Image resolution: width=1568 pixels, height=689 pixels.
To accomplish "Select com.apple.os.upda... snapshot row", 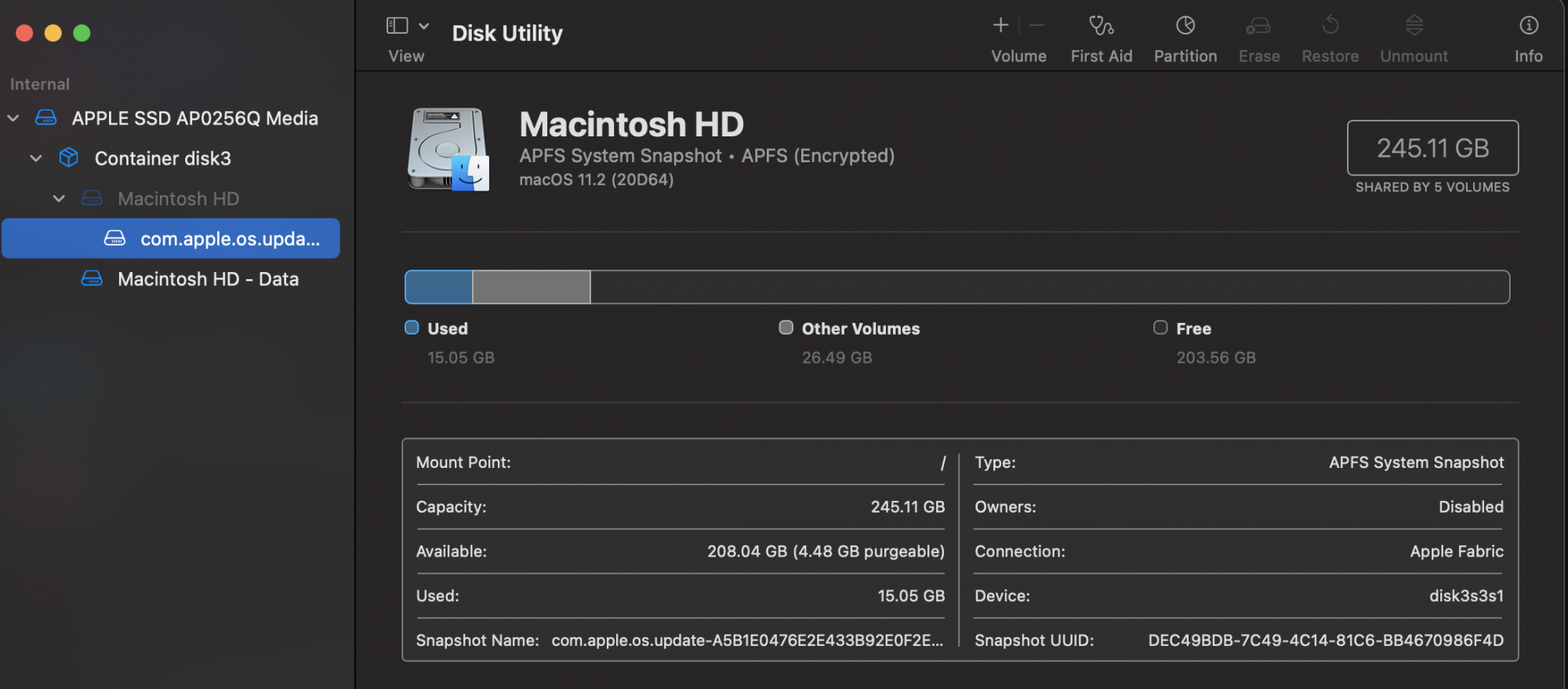I will tap(171, 238).
